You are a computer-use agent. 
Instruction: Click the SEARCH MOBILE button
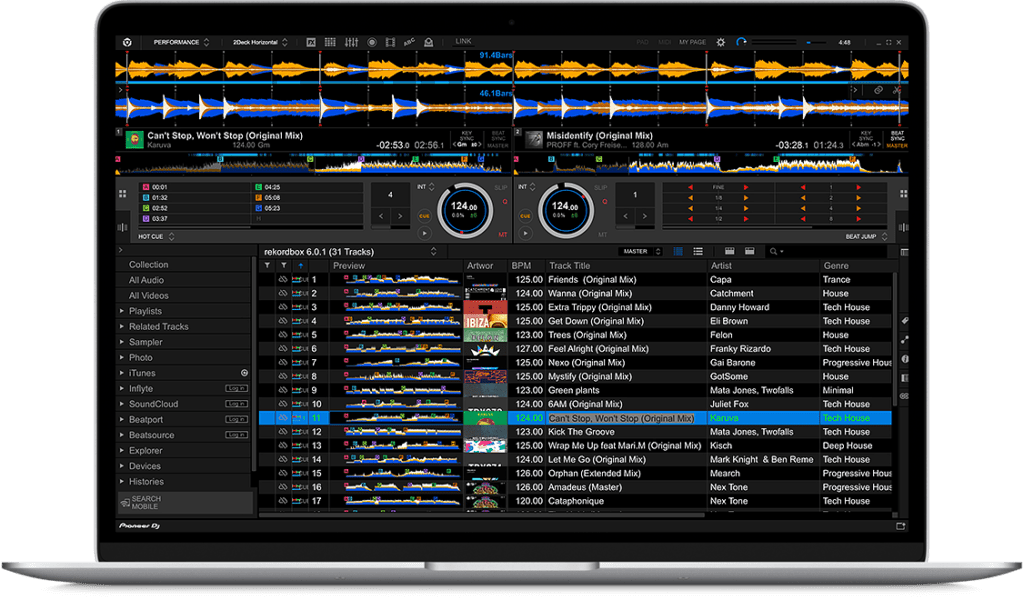click(x=185, y=502)
